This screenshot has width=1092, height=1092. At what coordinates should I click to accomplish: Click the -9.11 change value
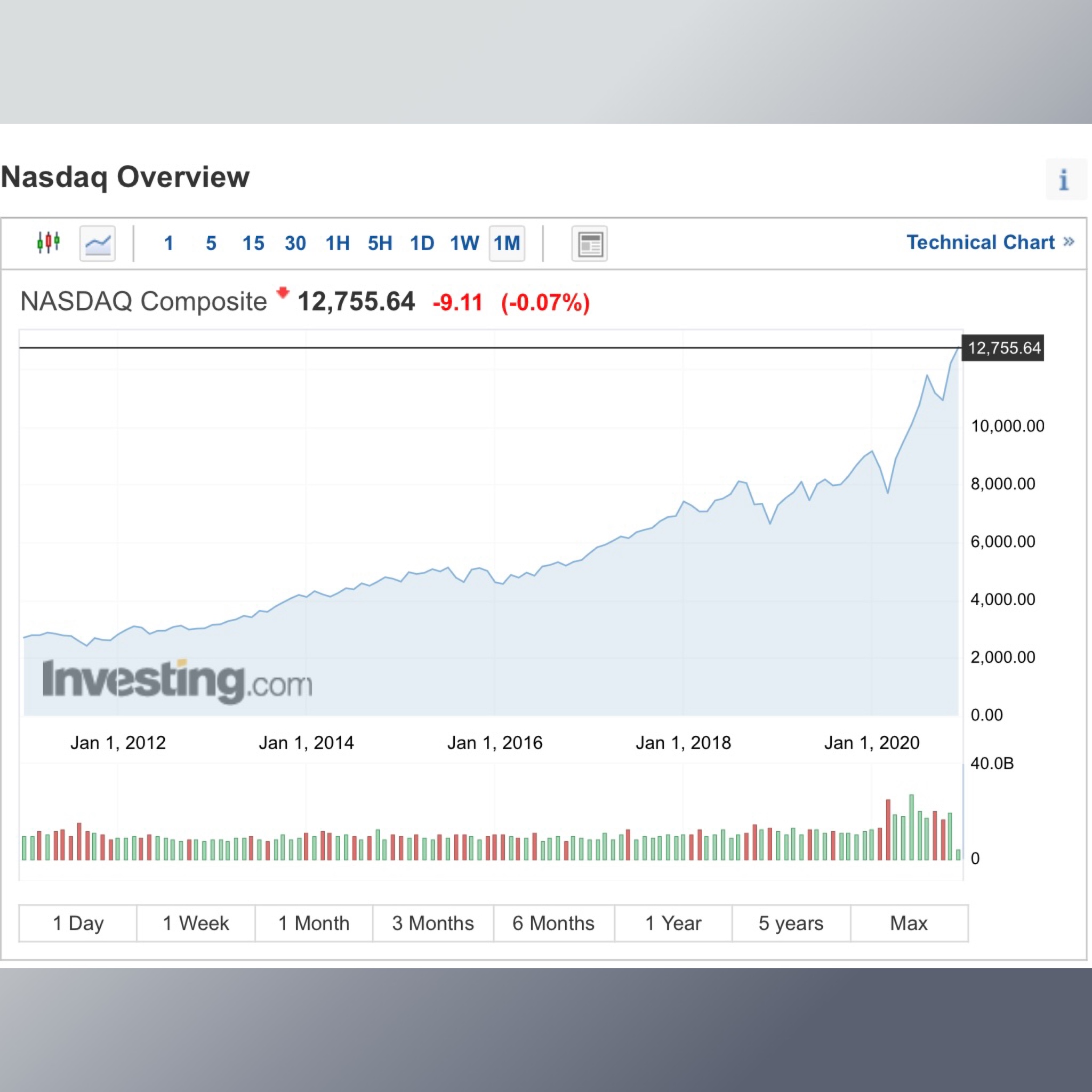(457, 302)
